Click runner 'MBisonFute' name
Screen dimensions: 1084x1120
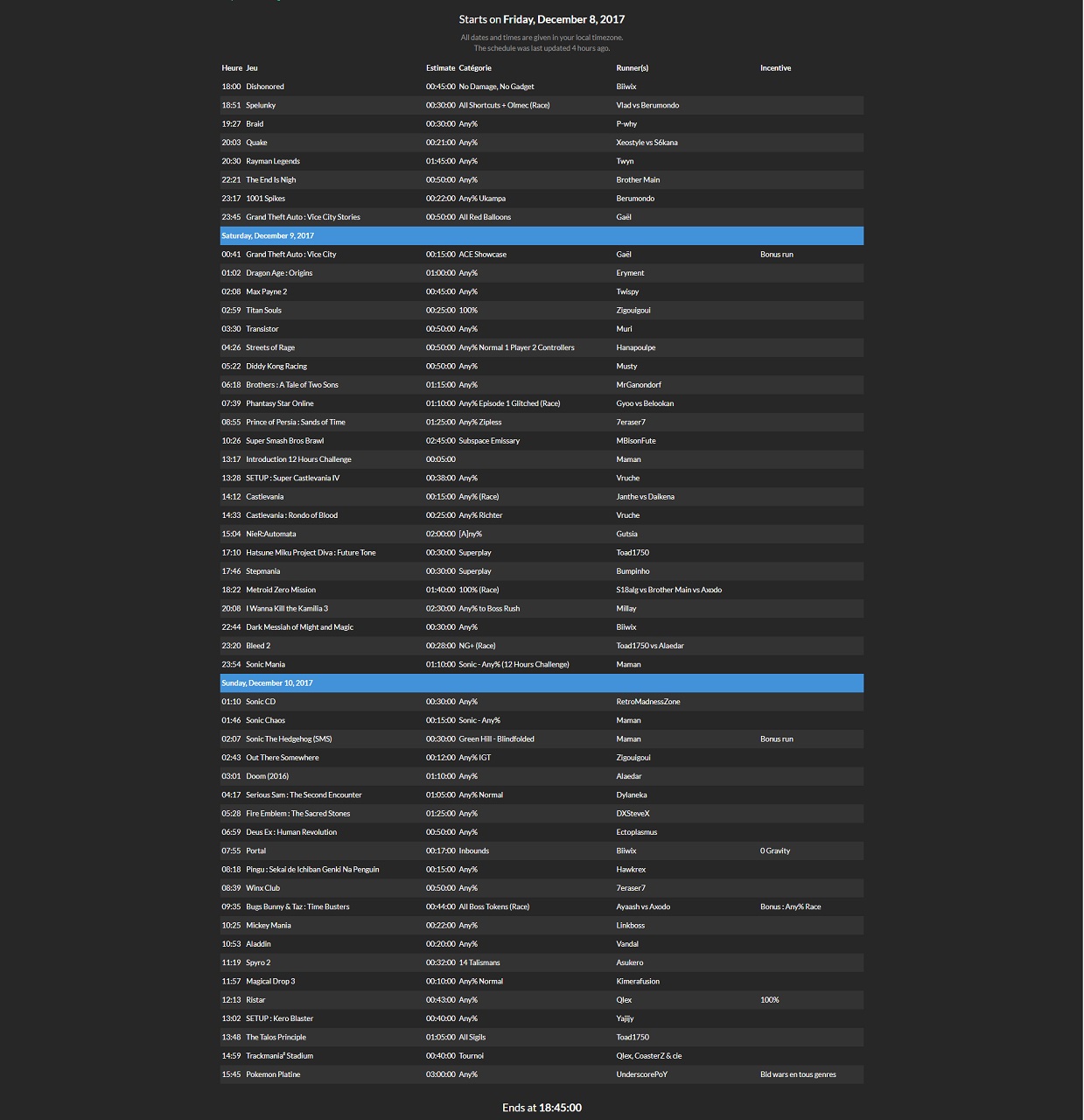click(x=636, y=441)
